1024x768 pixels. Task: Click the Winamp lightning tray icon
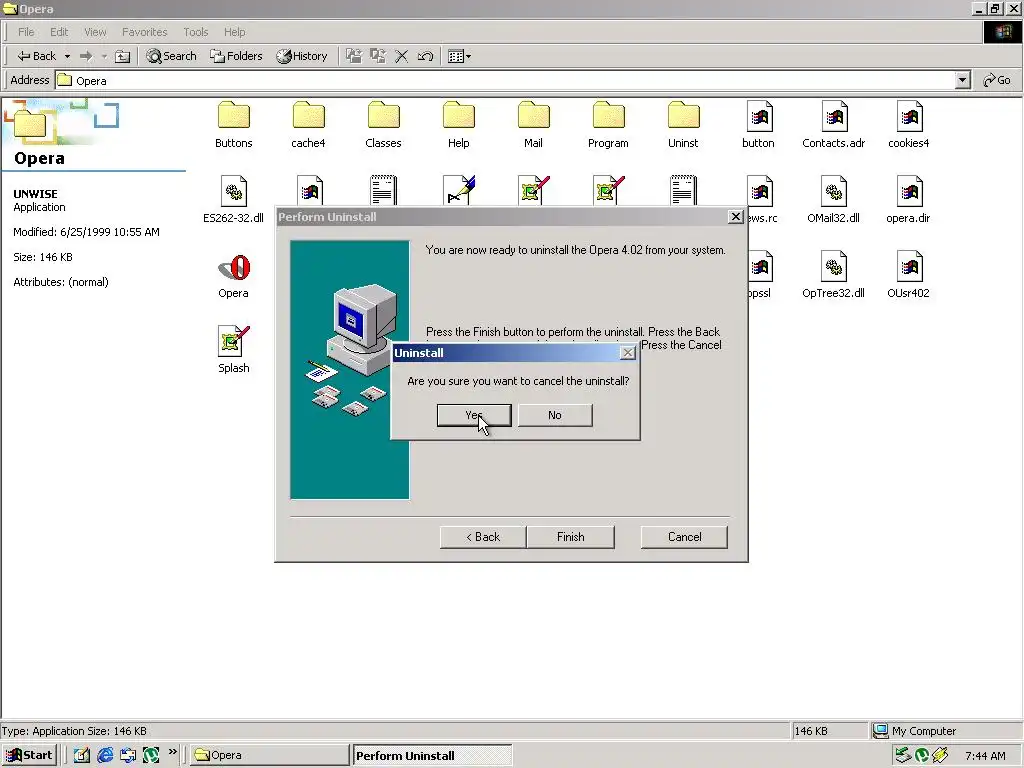(940, 756)
